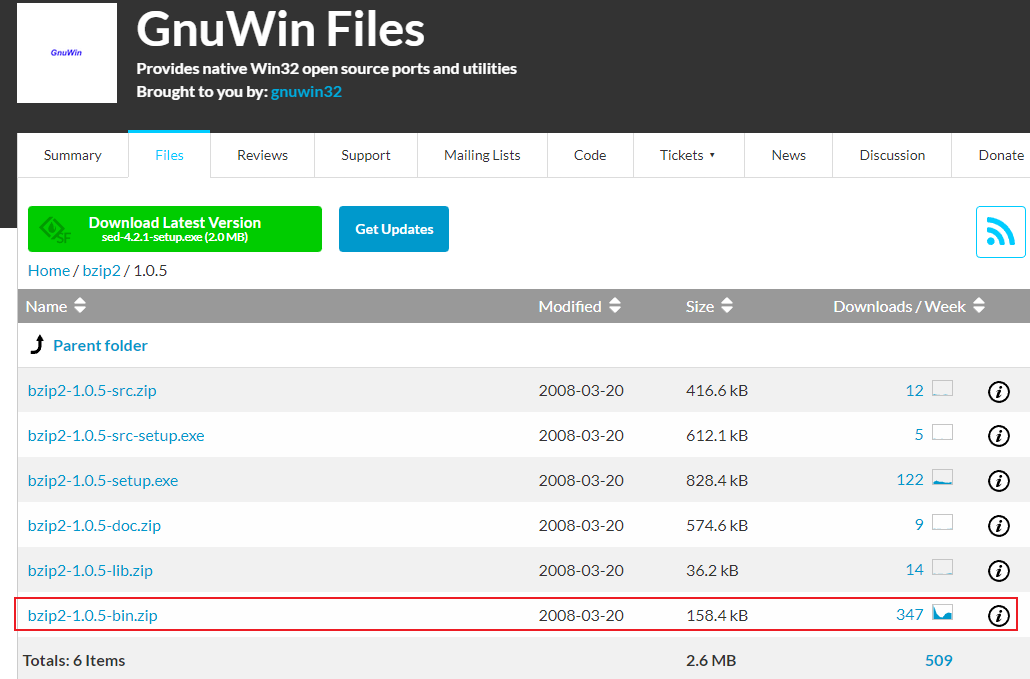Image resolution: width=1030 pixels, height=679 pixels.
Task: Click the Parent folder up-arrow icon
Action: point(37,344)
